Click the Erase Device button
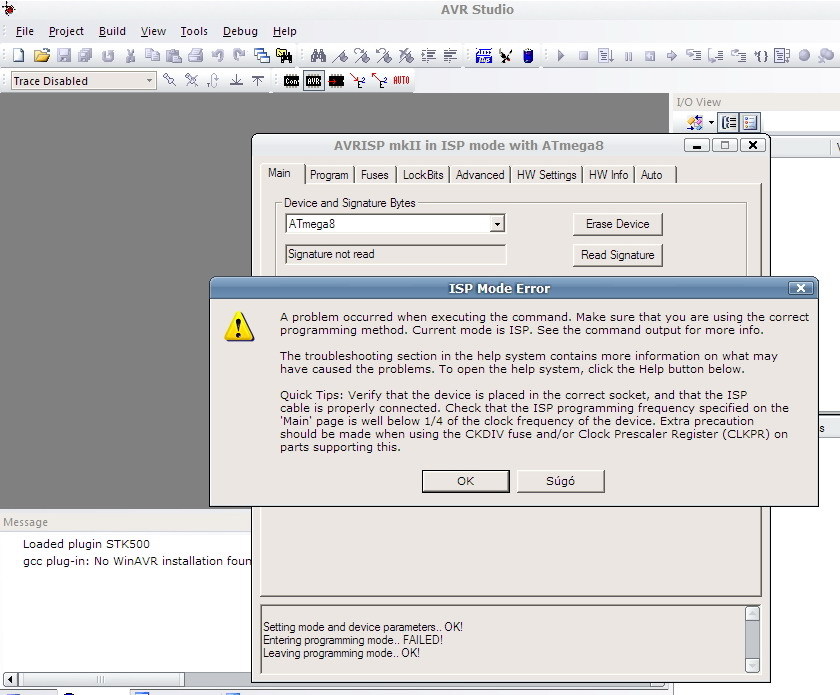 [618, 224]
